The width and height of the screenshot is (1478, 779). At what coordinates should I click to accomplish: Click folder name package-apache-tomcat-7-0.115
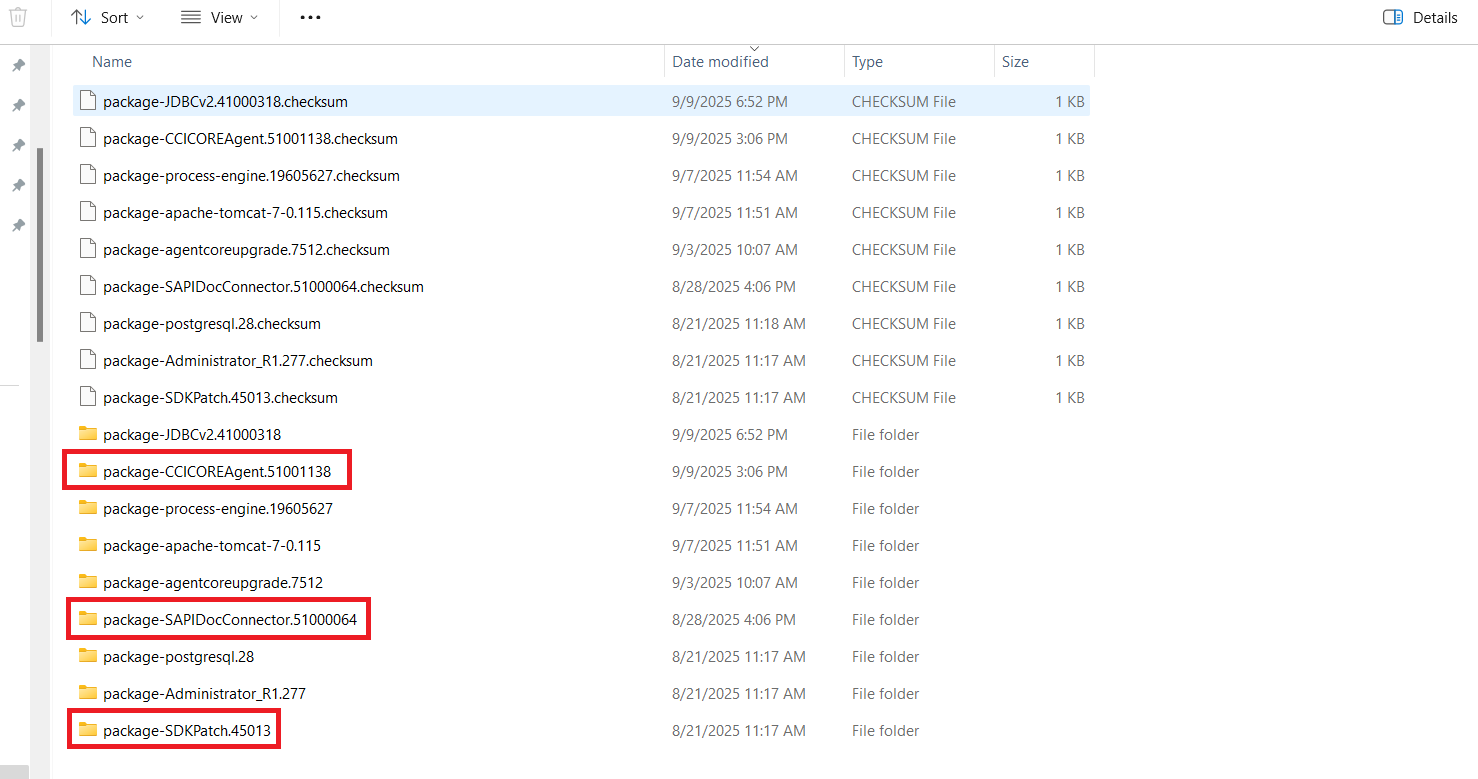212,546
